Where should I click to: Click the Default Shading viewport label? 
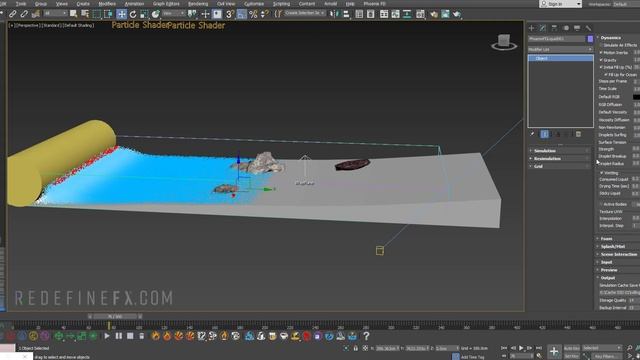tap(78, 25)
